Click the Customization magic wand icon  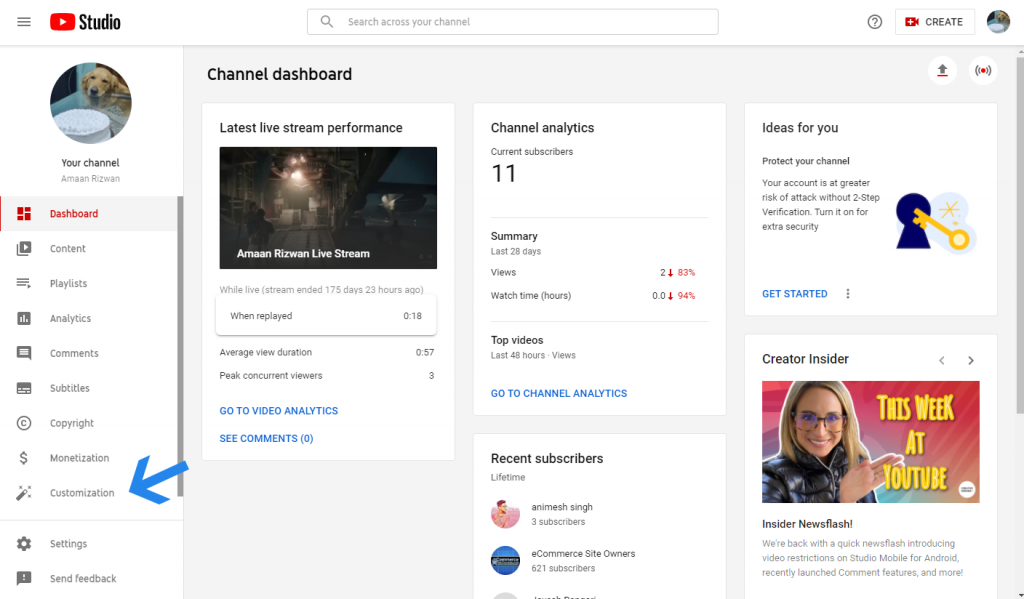[x=24, y=493]
